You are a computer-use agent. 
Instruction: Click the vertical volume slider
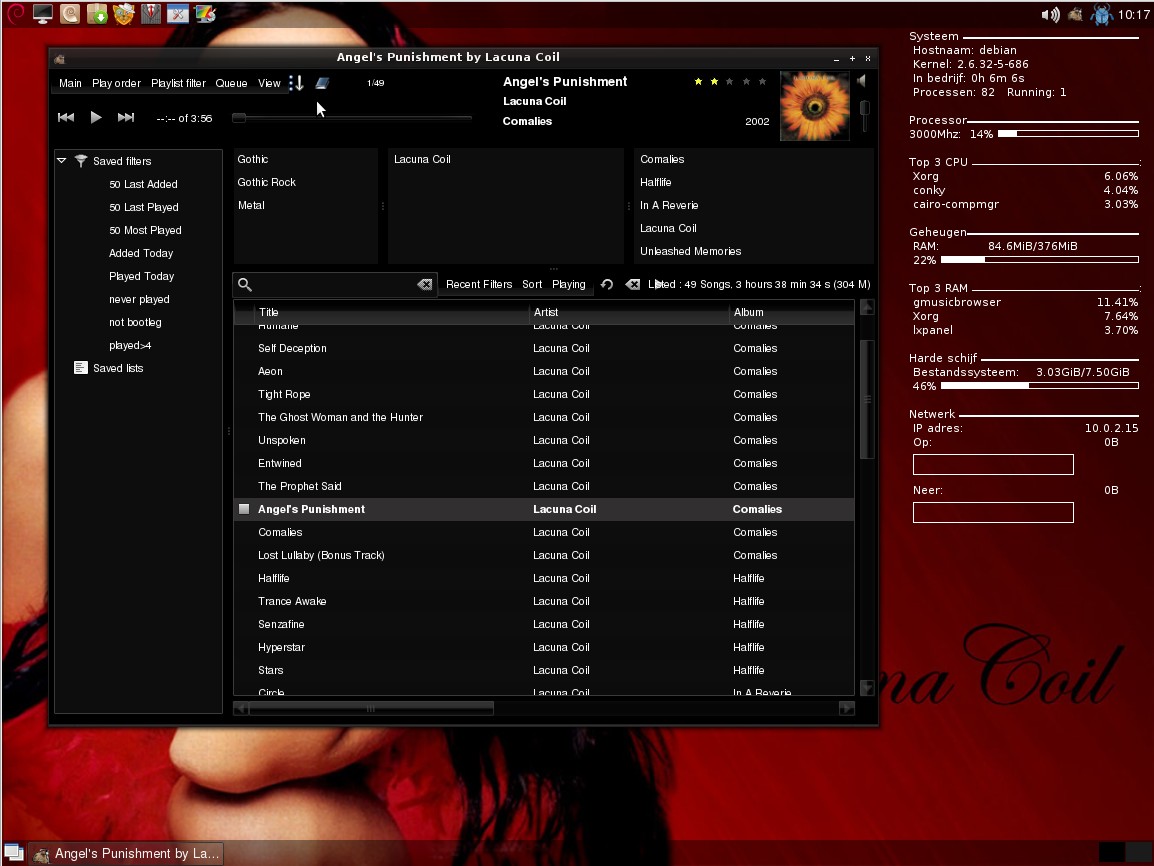(x=865, y=116)
